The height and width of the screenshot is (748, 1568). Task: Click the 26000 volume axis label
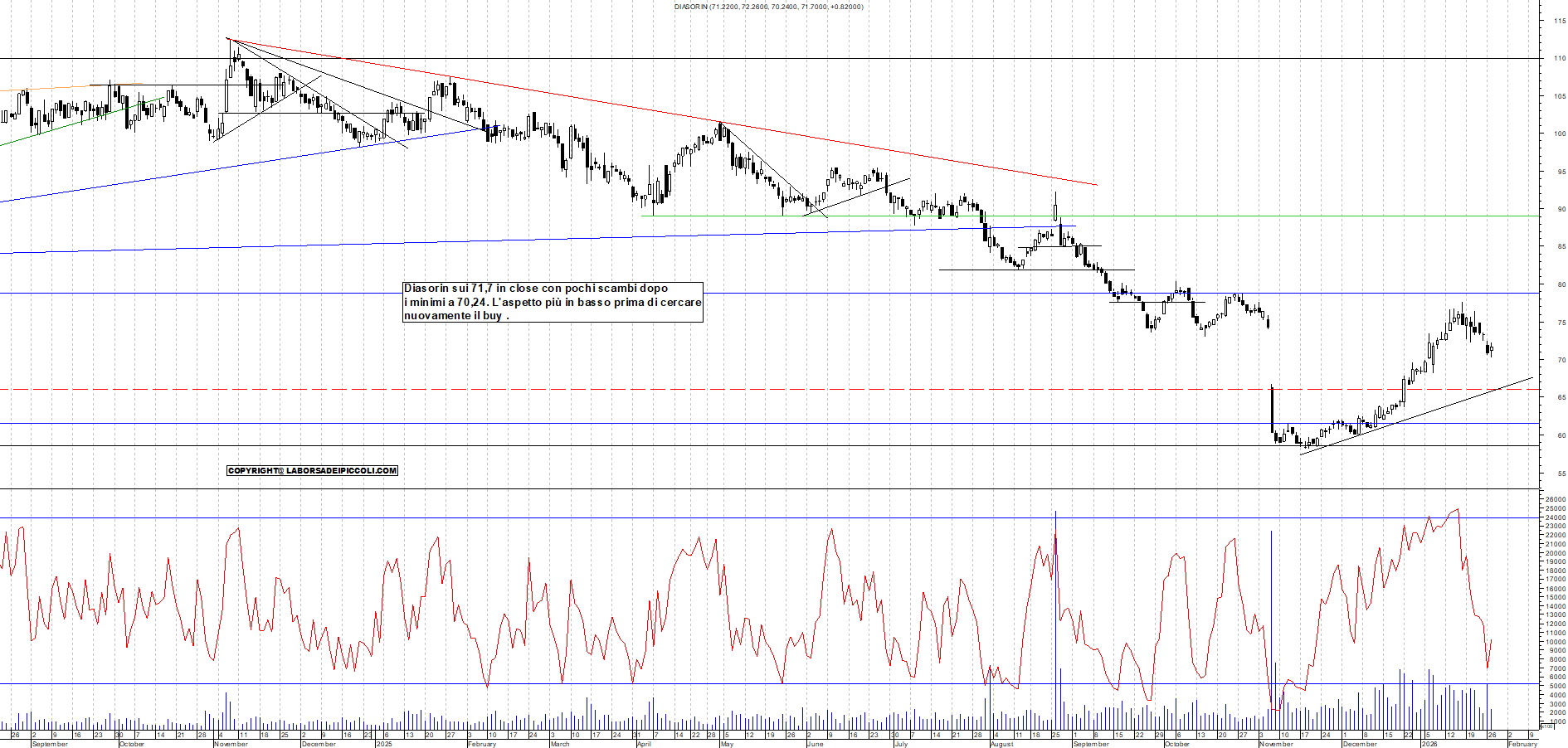[x=1555, y=500]
